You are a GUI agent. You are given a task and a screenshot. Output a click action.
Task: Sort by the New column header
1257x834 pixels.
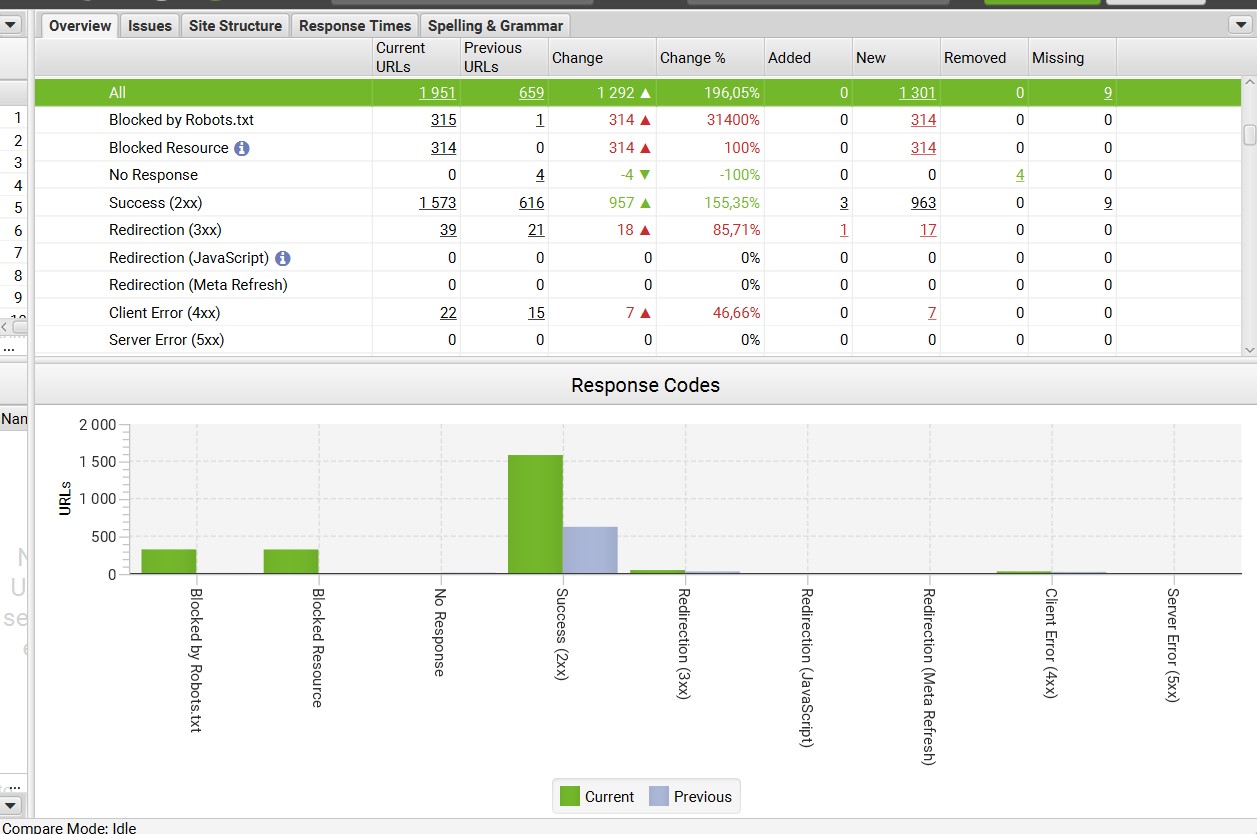pos(896,57)
